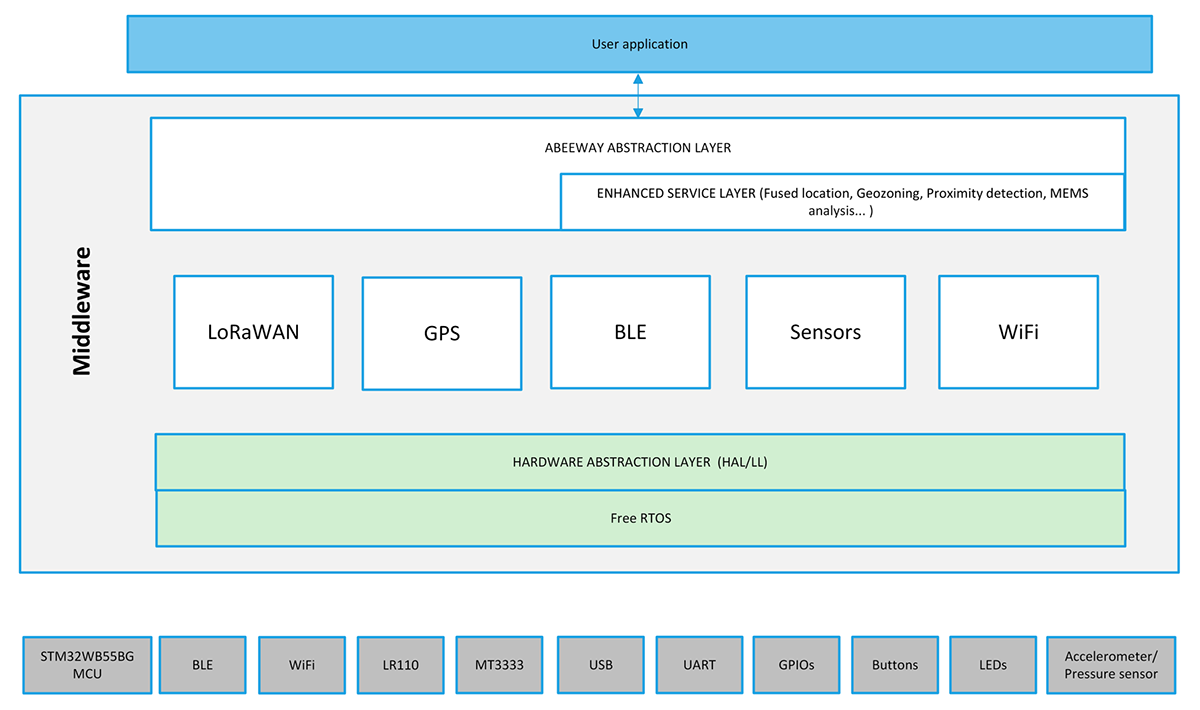This screenshot has width=1200, height=710.
Task: Open the Hardware Abstraction Layer (HAL/LL) bar
Action: [x=640, y=462]
